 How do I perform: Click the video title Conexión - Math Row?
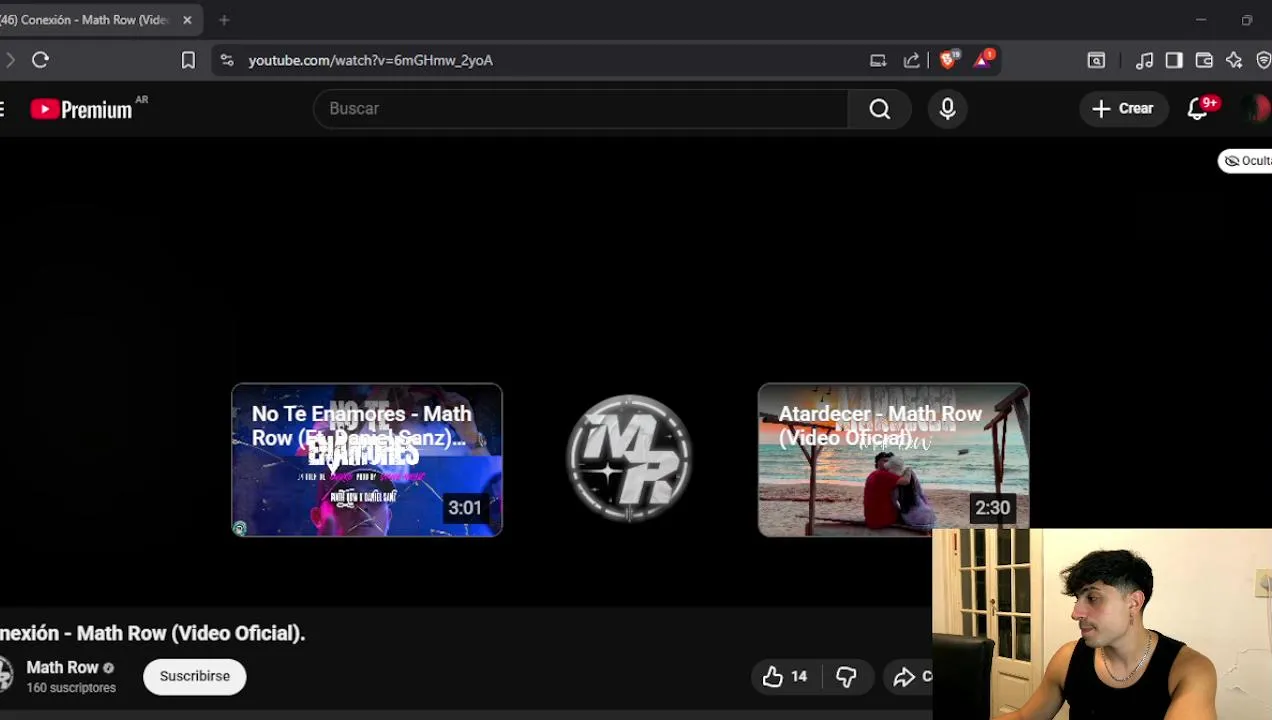(x=152, y=633)
